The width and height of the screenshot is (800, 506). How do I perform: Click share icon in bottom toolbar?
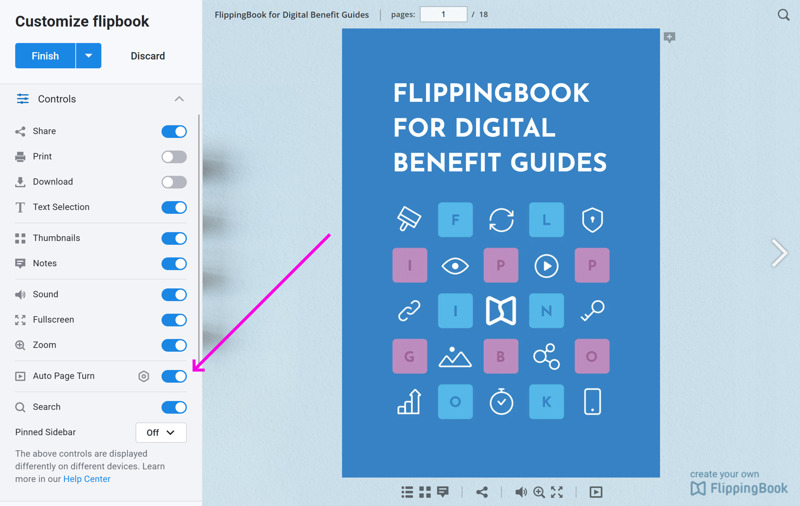(482, 492)
